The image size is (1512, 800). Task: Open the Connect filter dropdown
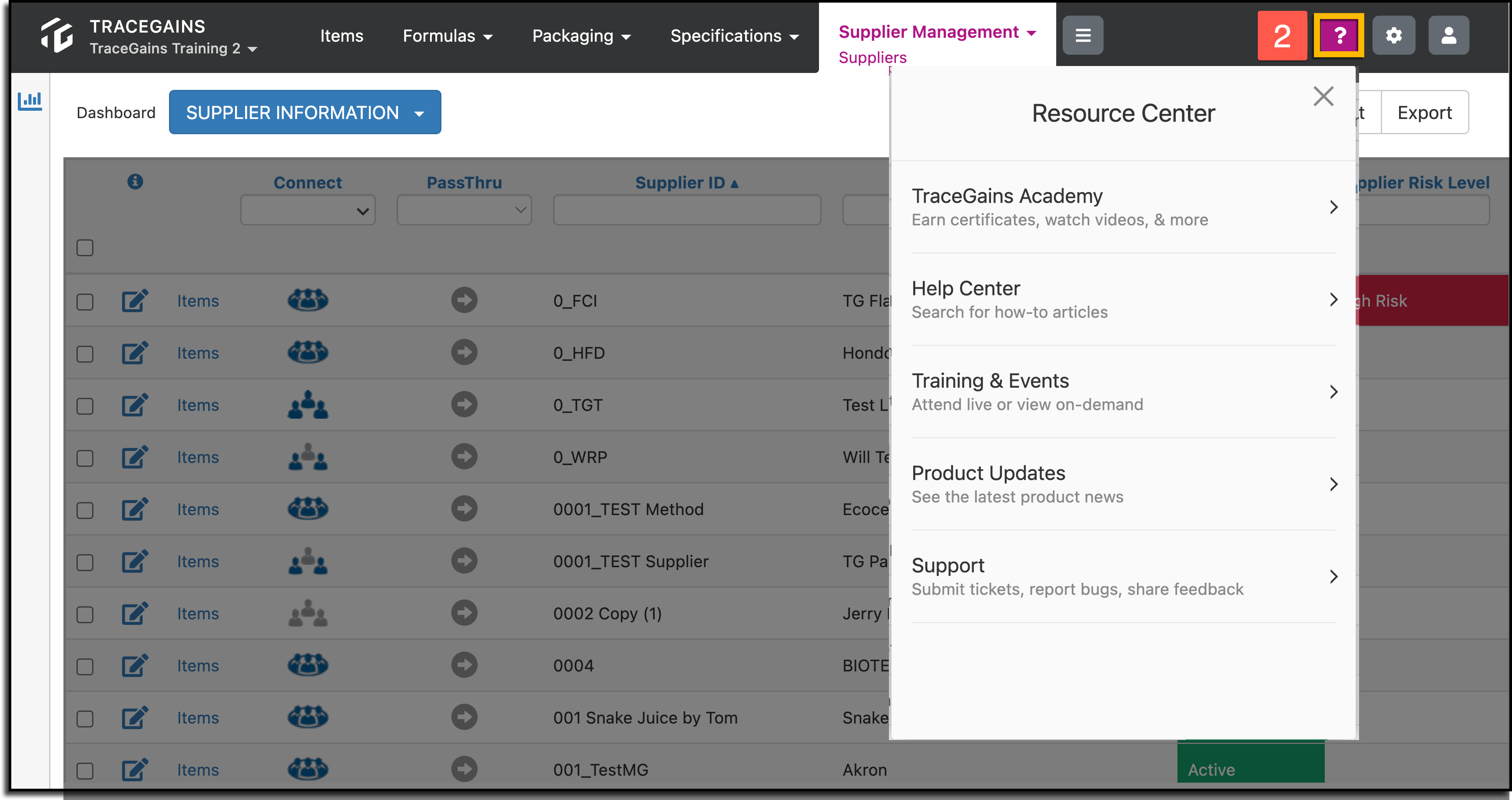pos(308,210)
